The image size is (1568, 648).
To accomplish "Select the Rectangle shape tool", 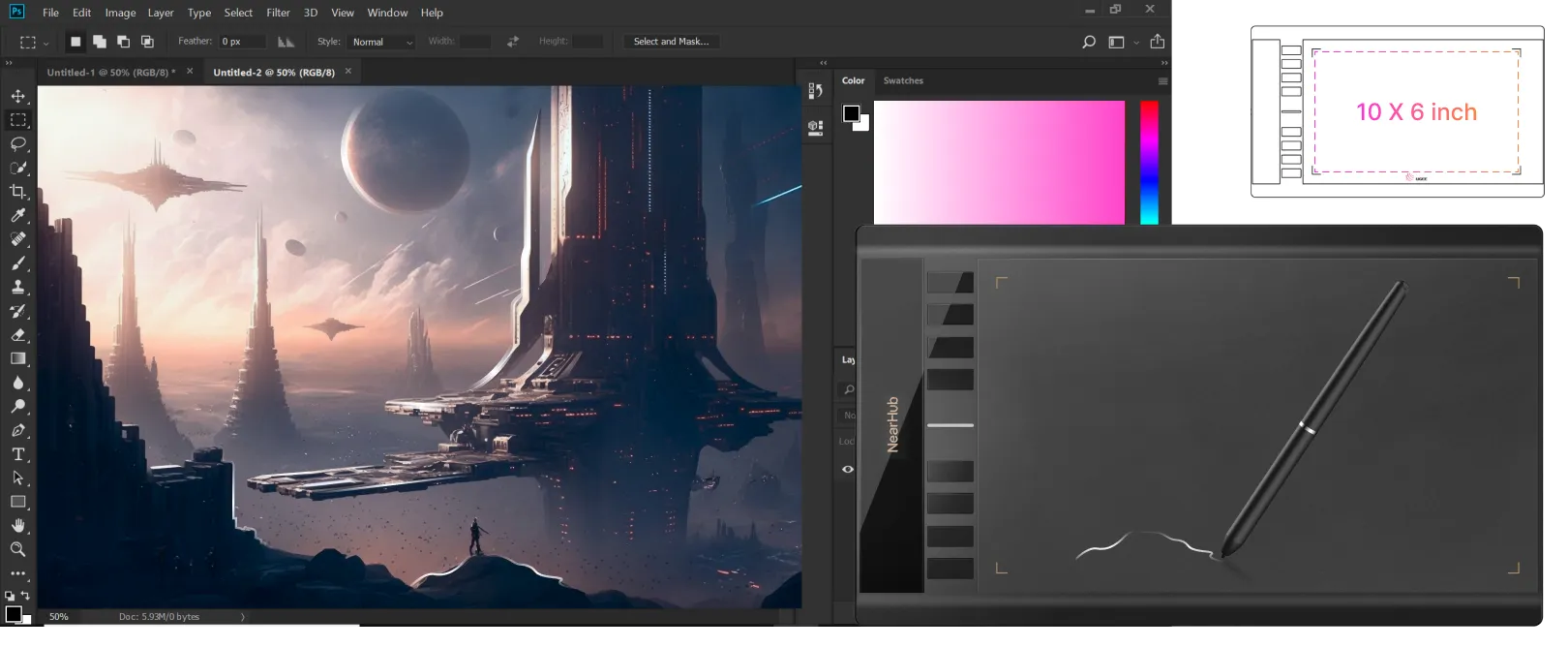I will [18, 502].
